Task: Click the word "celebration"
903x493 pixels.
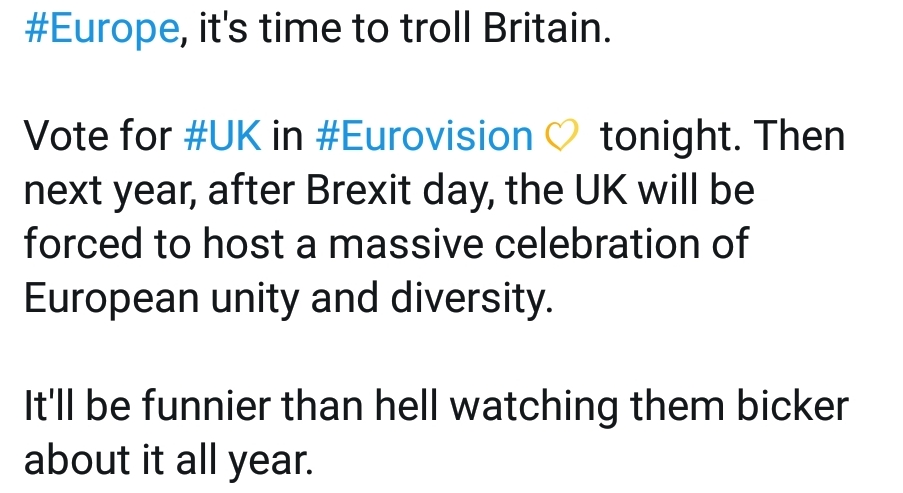Action: pyautogui.click(x=597, y=244)
